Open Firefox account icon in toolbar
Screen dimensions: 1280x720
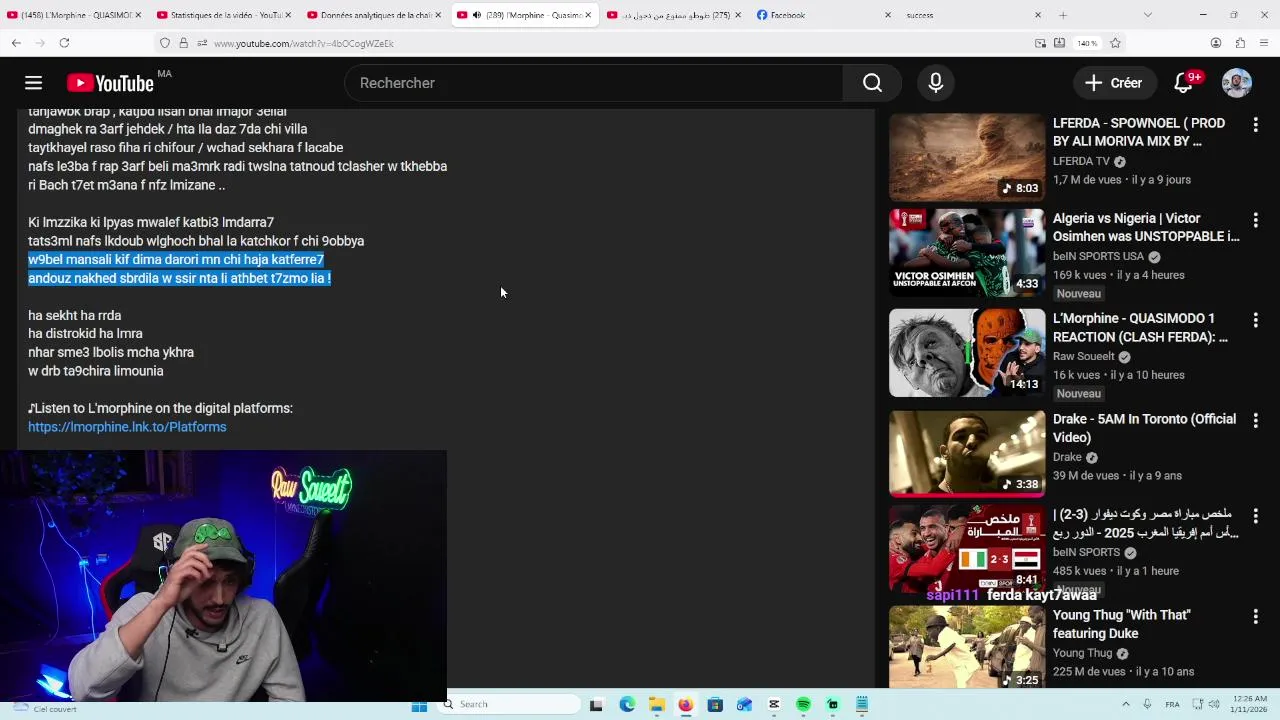pyautogui.click(x=1216, y=43)
